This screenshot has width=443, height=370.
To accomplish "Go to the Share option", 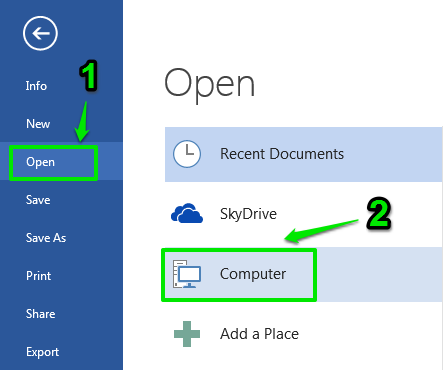I will pos(41,314).
